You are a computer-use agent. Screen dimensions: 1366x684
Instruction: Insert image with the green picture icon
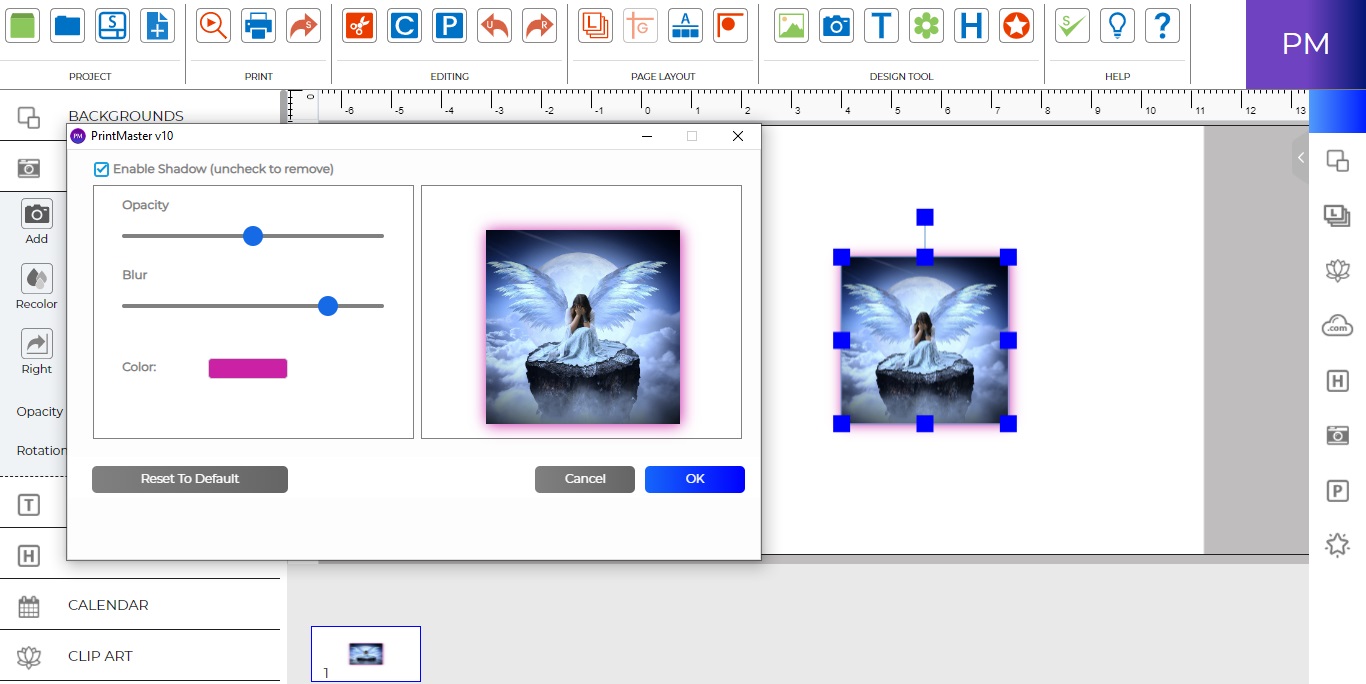[791, 25]
